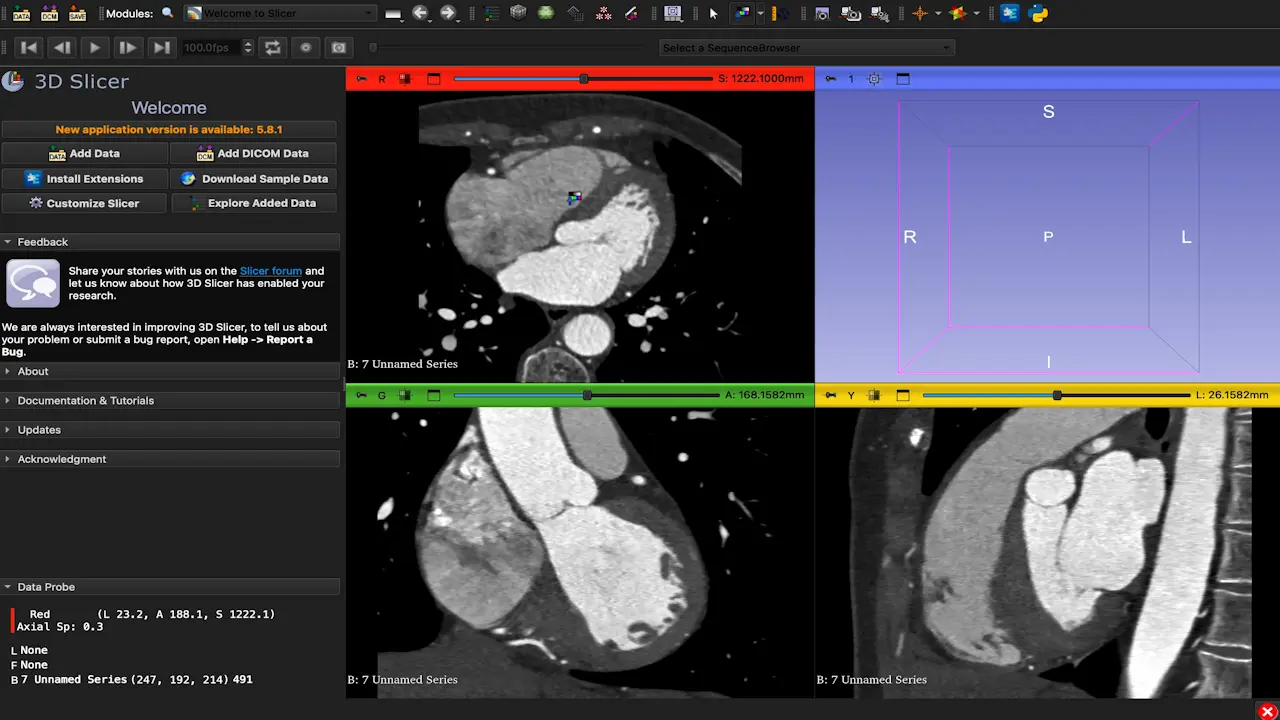Jump to first sequence frame
Screen dimensions: 1280x720
(29, 47)
